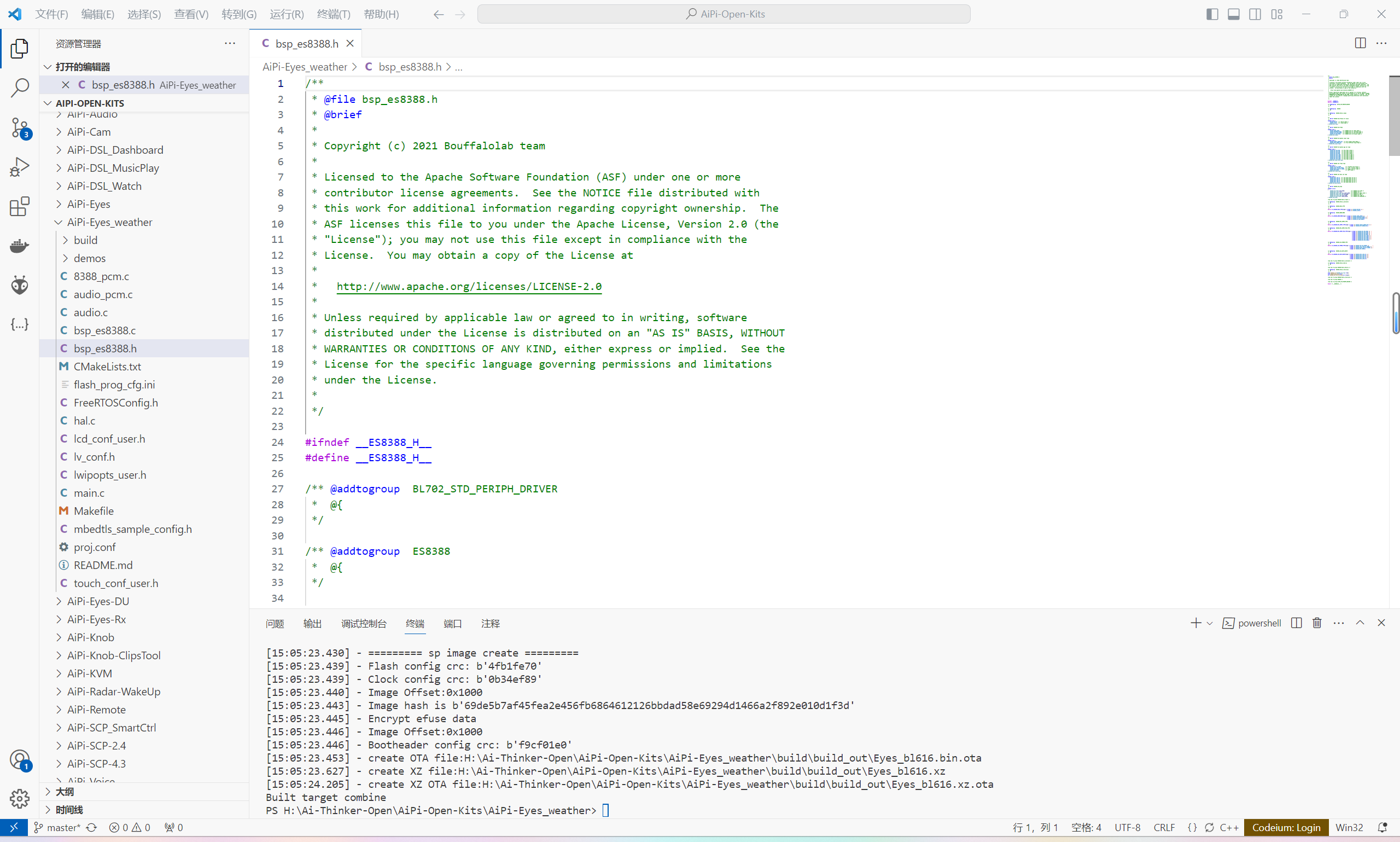Image resolution: width=1400 pixels, height=842 pixels.
Task: Open the 文件(F) menu
Action: [x=51, y=14]
